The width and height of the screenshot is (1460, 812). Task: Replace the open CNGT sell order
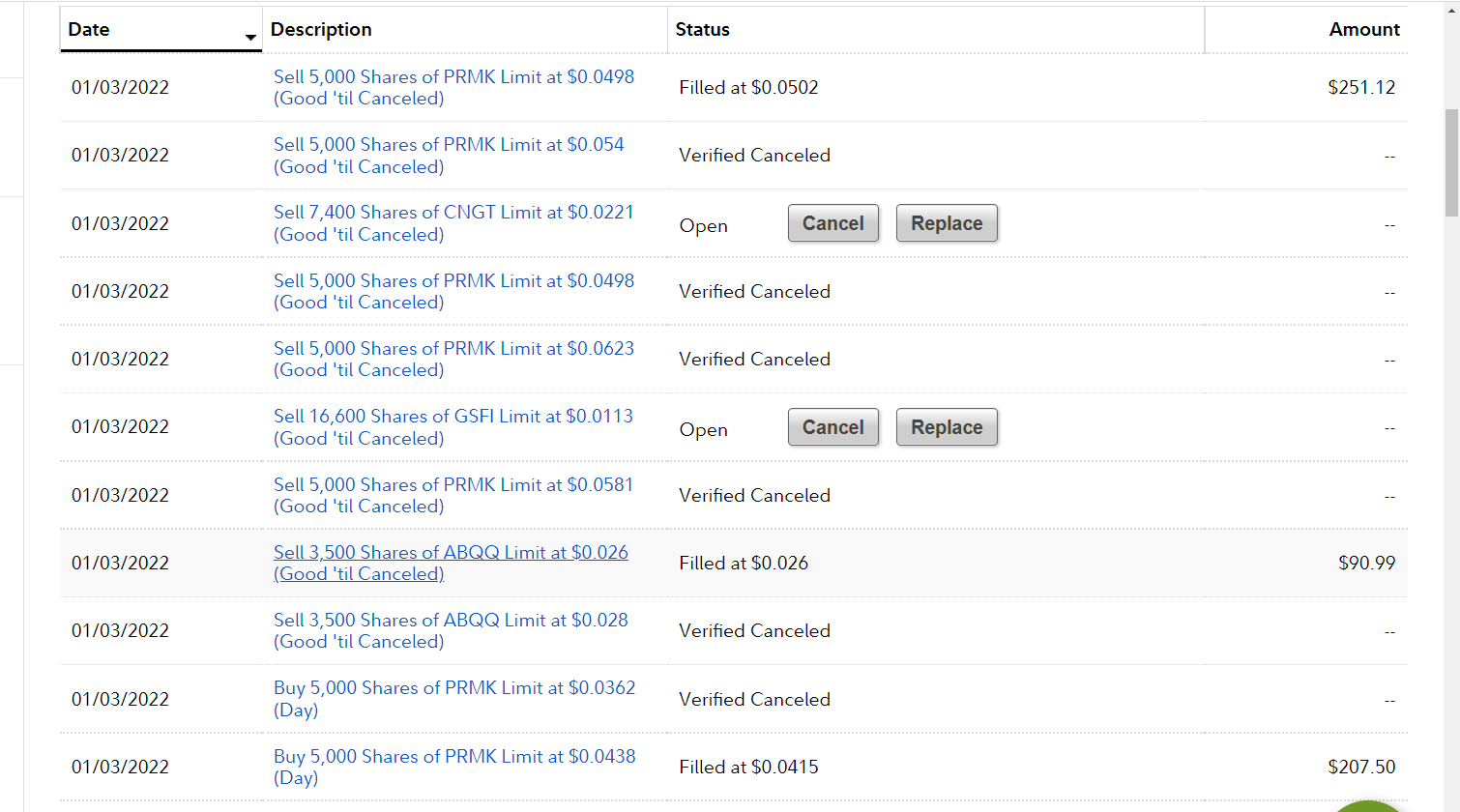click(x=946, y=223)
